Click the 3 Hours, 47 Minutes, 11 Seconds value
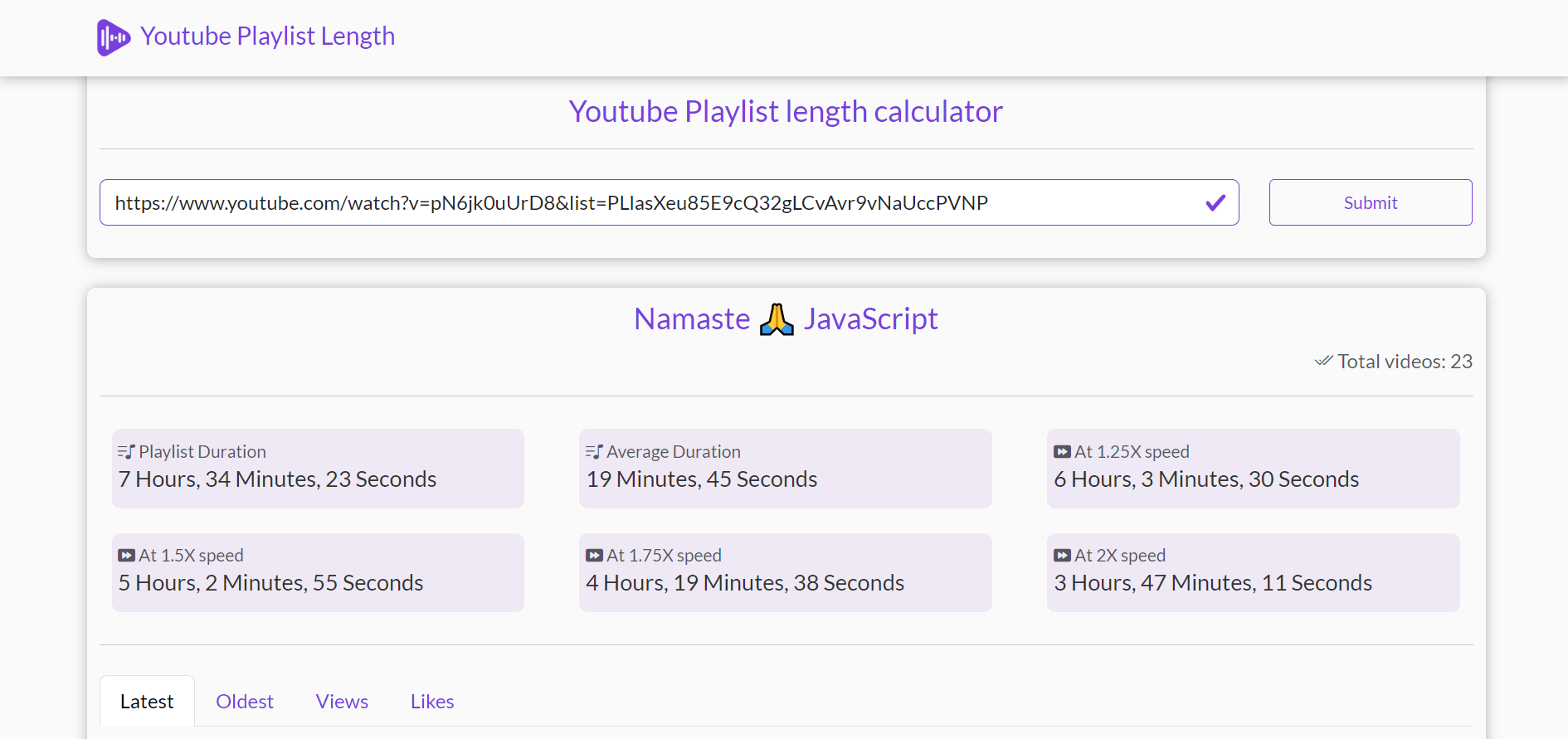1568x739 pixels. [1213, 583]
